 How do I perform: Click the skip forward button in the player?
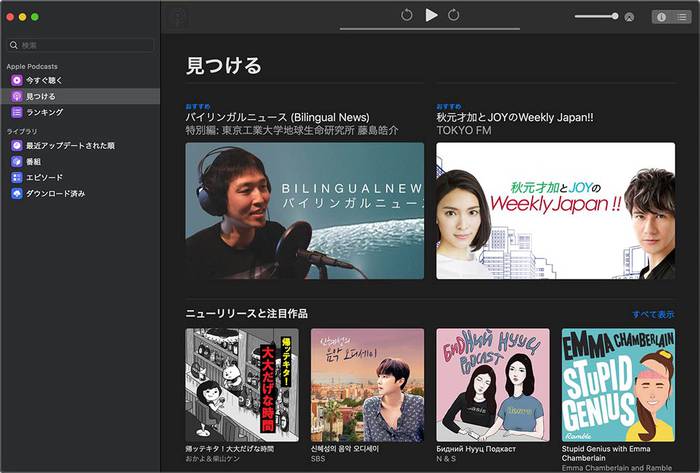pyautogui.click(x=454, y=15)
